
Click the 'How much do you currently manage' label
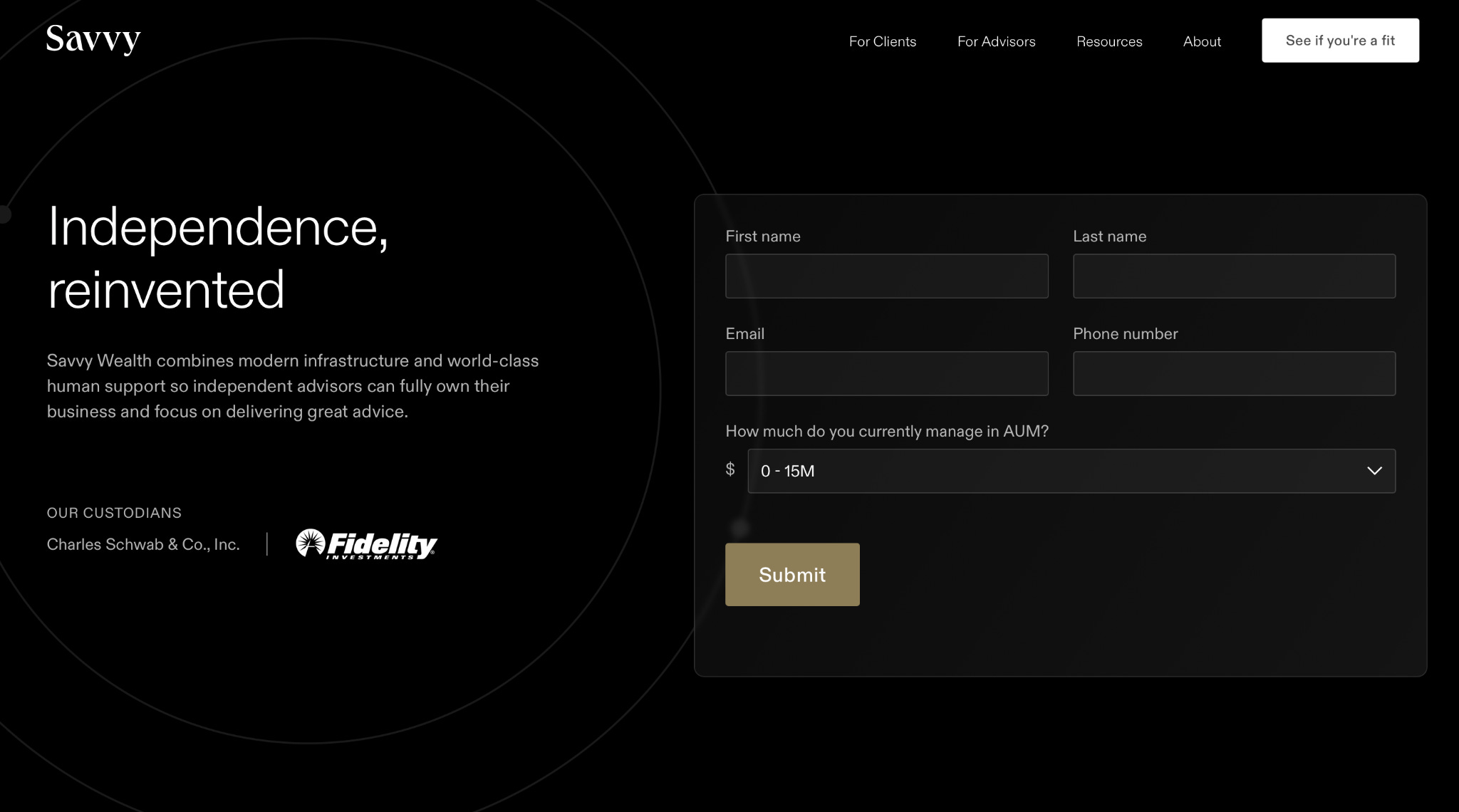[x=886, y=431]
